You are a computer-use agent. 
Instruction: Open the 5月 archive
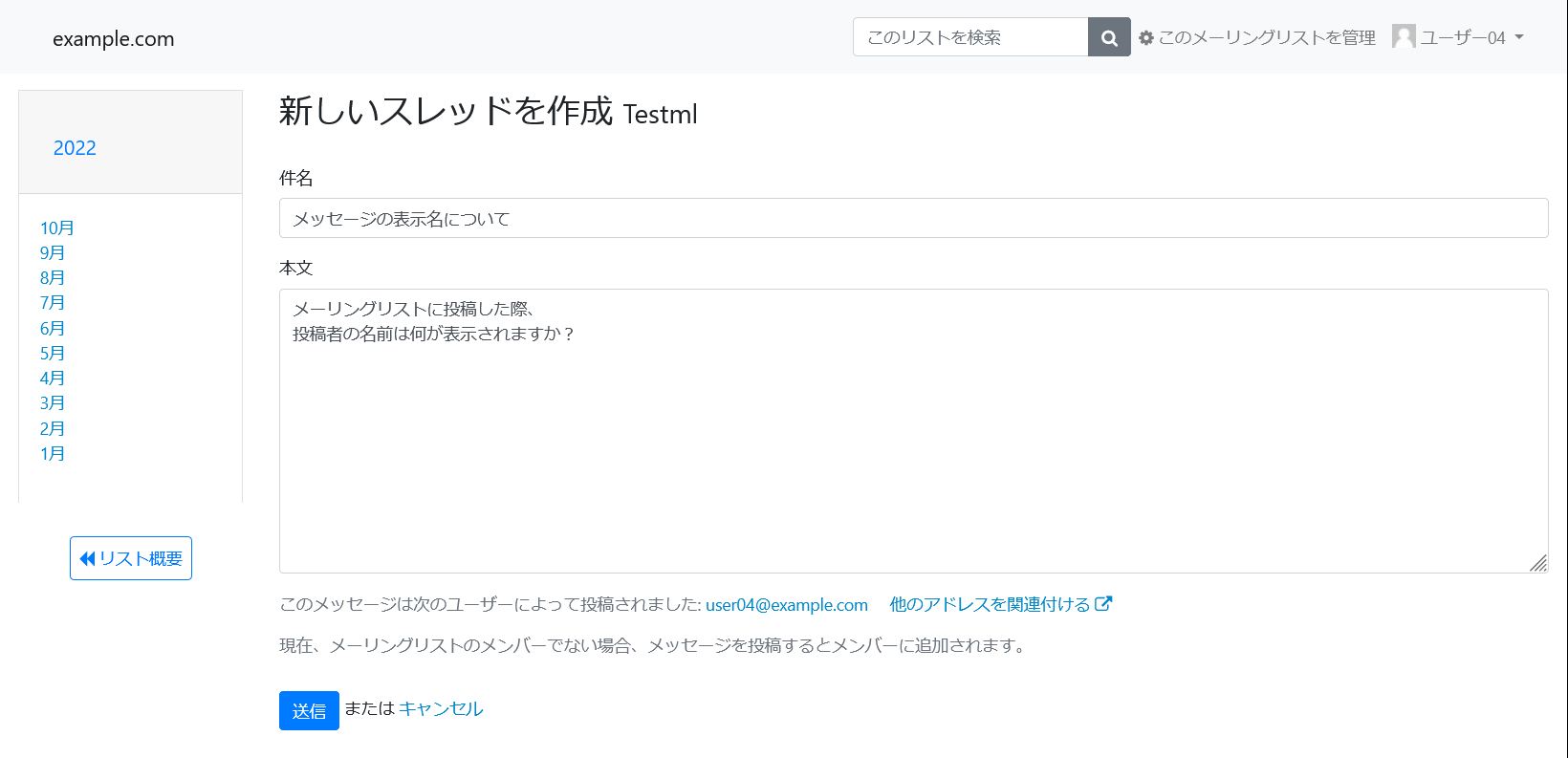[53, 353]
